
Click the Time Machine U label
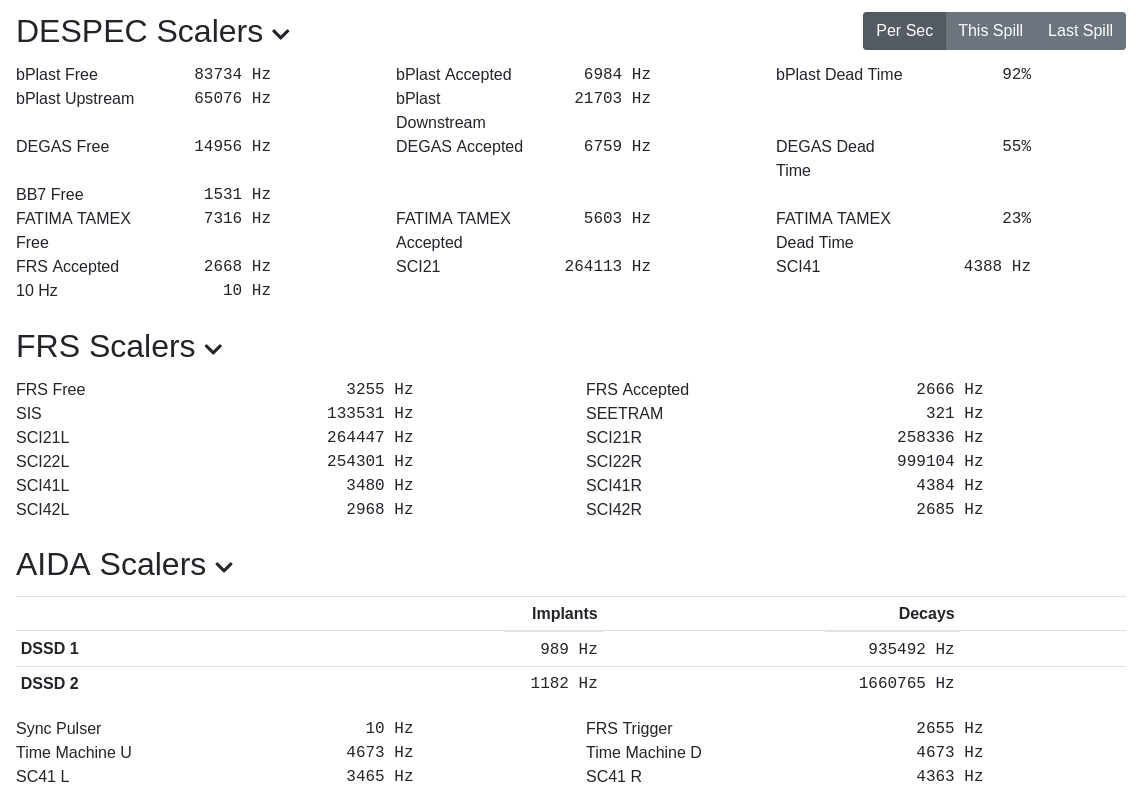coord(74,753)
